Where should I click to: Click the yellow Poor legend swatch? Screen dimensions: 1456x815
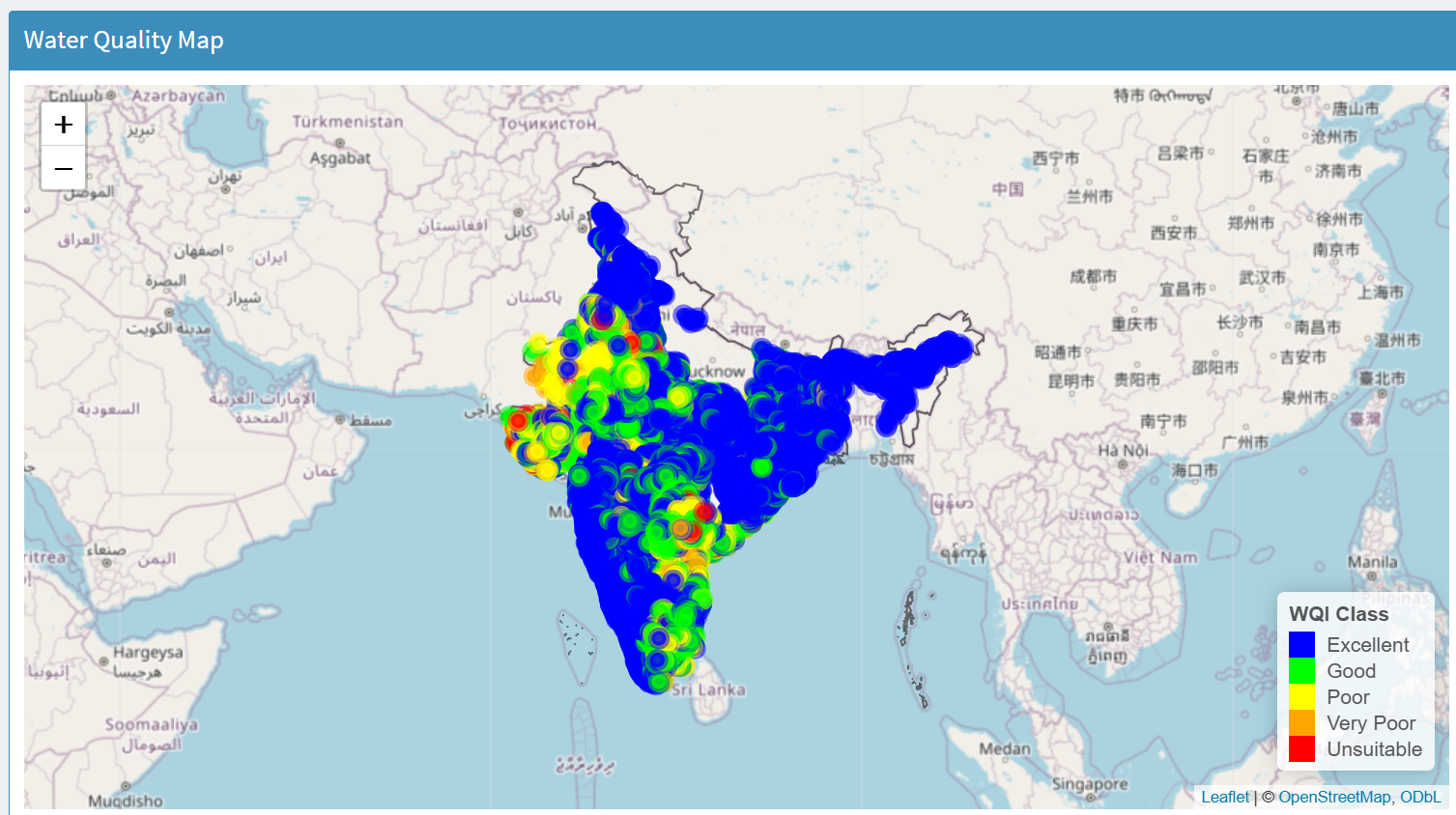click(1301, 696)
